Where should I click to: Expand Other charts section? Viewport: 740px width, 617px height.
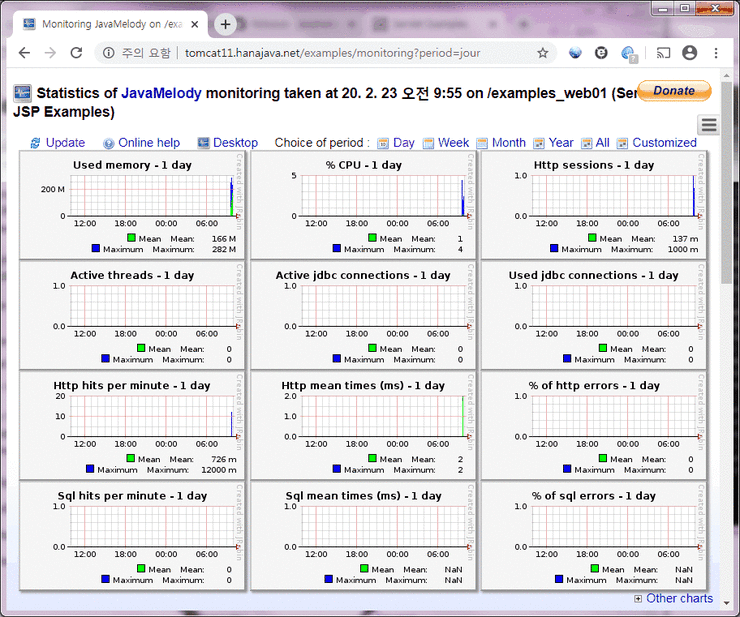tap(679, 598)
